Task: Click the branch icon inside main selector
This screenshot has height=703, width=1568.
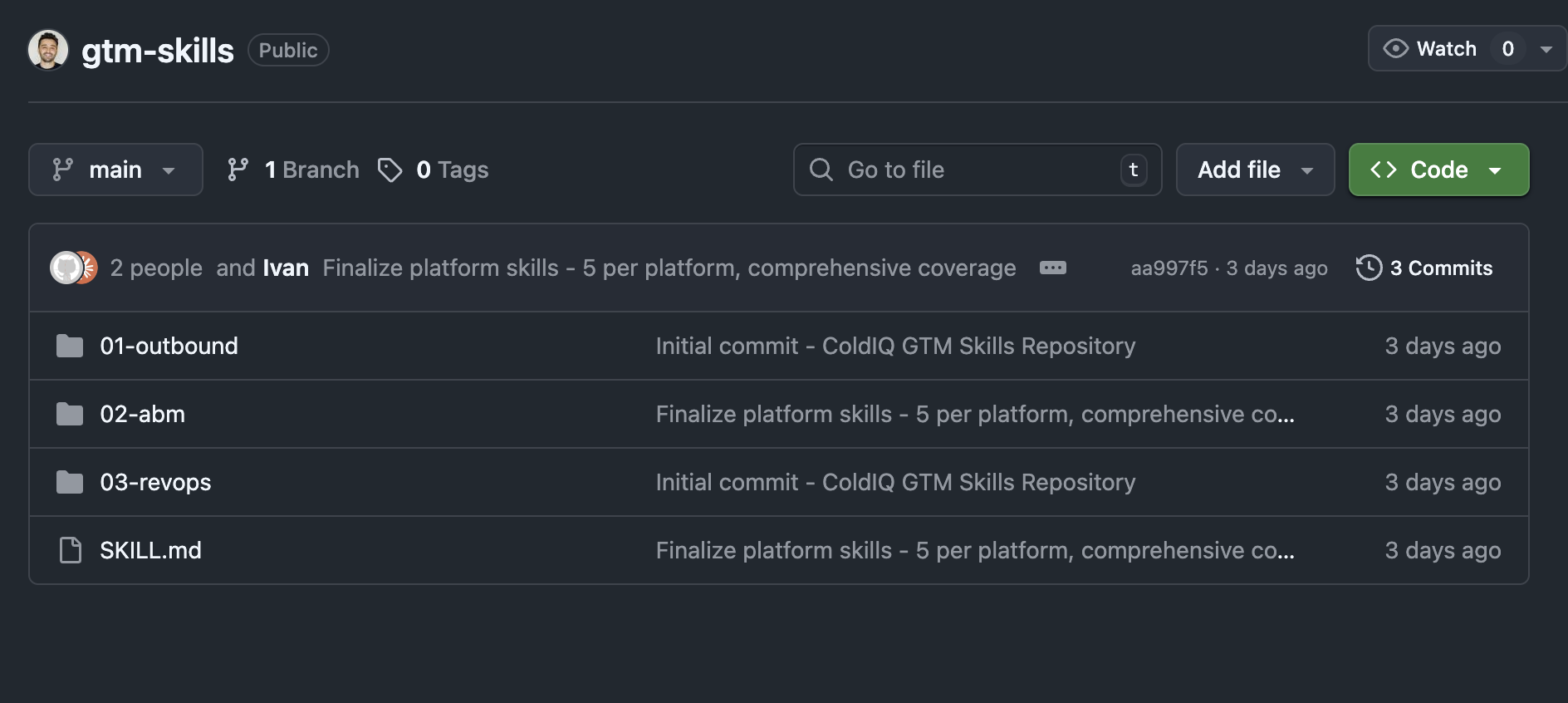Action: [x=63, y=170]
